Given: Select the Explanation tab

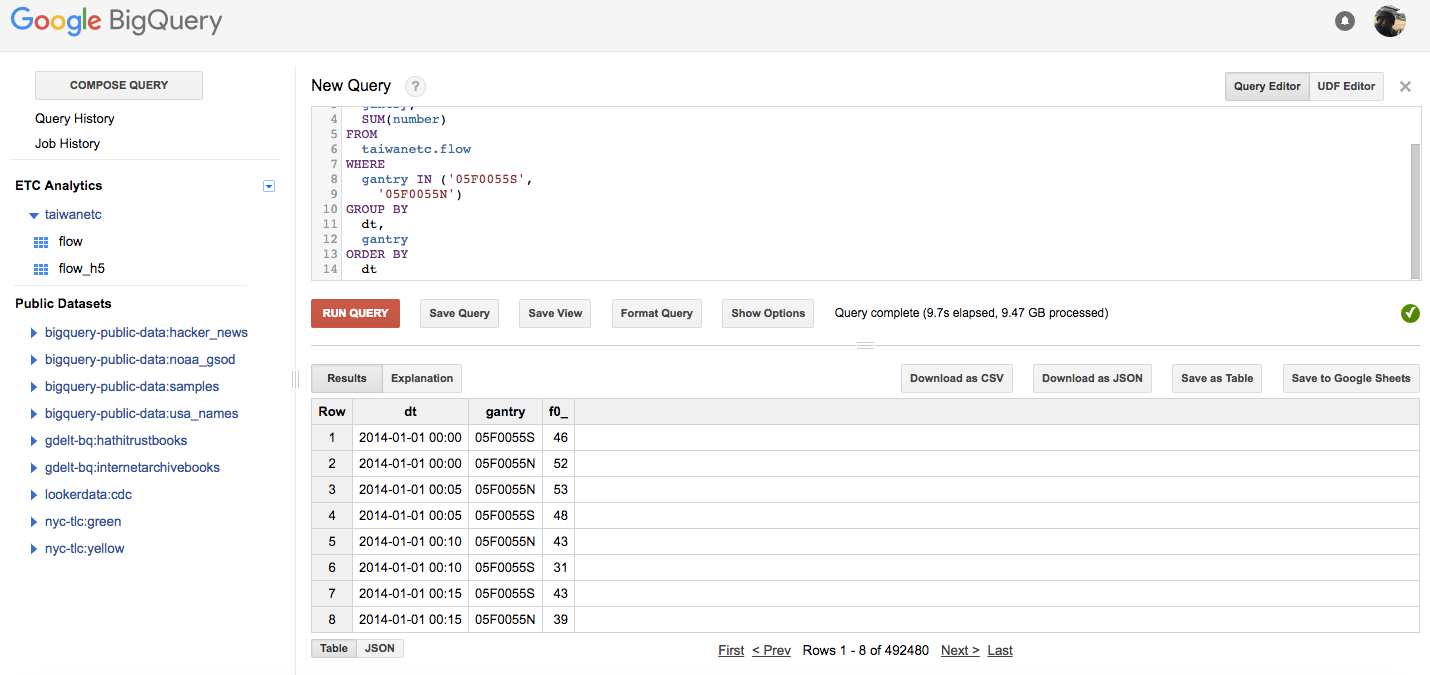Looking at the screenshot, I should (x=422, y=378).
